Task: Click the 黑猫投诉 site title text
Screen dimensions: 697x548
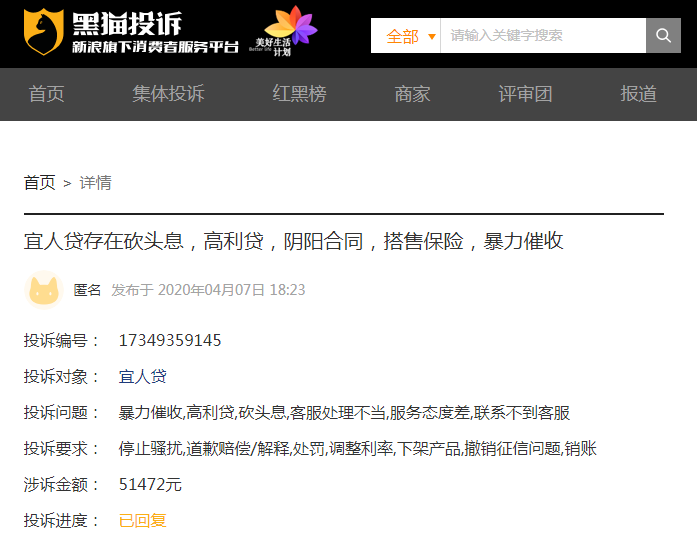Action: coord(127,24)
